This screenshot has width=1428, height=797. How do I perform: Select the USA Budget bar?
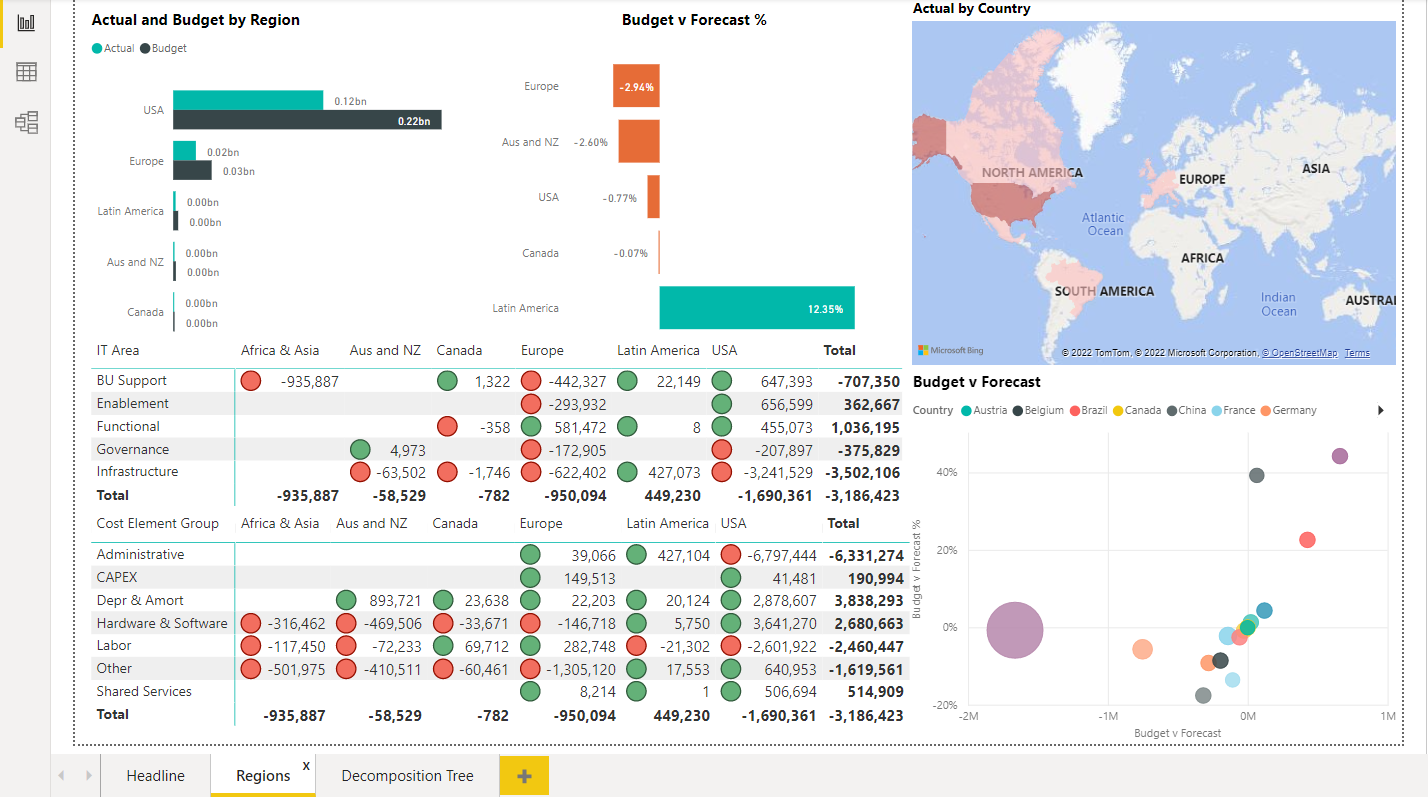[x=306, y=120]
